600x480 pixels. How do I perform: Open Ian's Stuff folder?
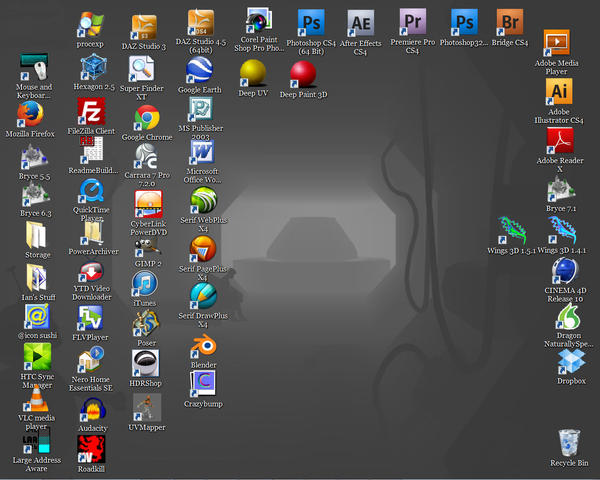point(37,278)
